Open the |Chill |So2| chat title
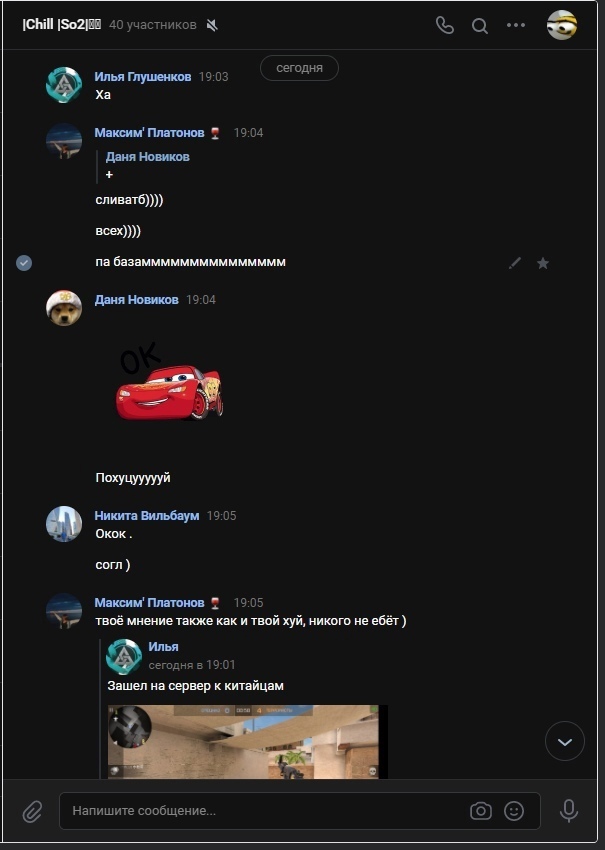The height and width of the screenshot is (850, 605). [x=61, y=25]
